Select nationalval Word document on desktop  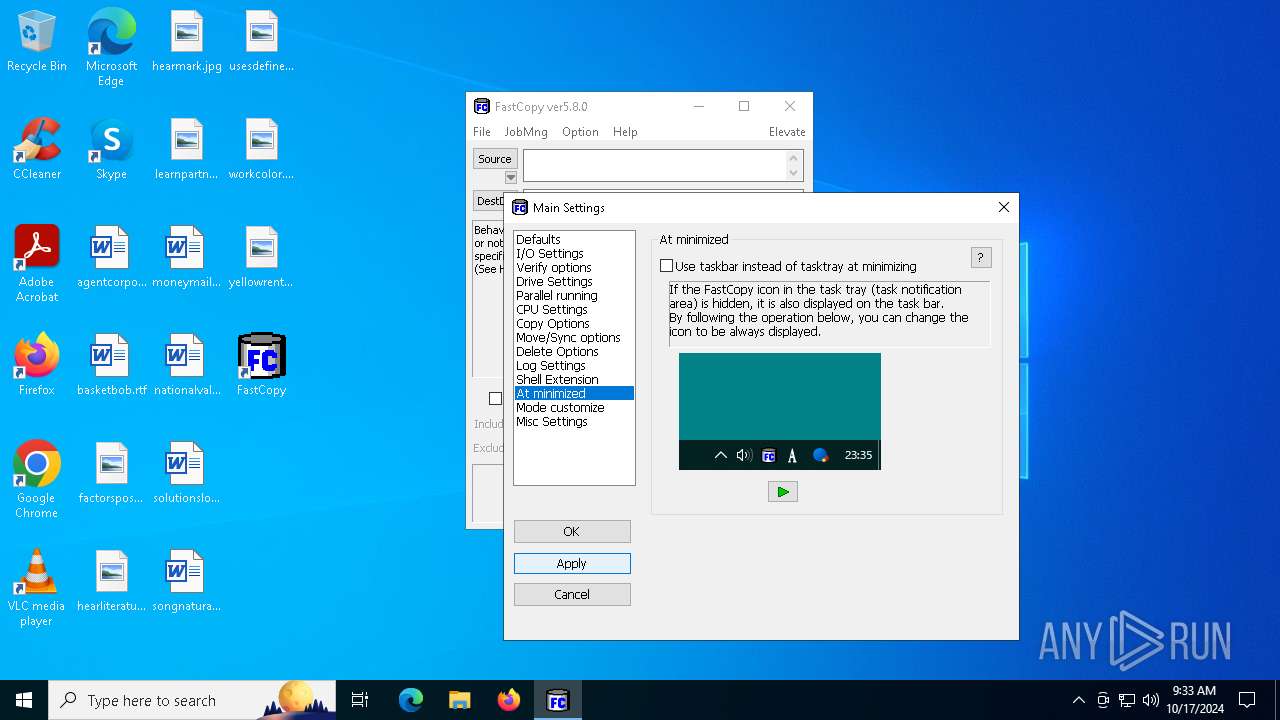187,366
